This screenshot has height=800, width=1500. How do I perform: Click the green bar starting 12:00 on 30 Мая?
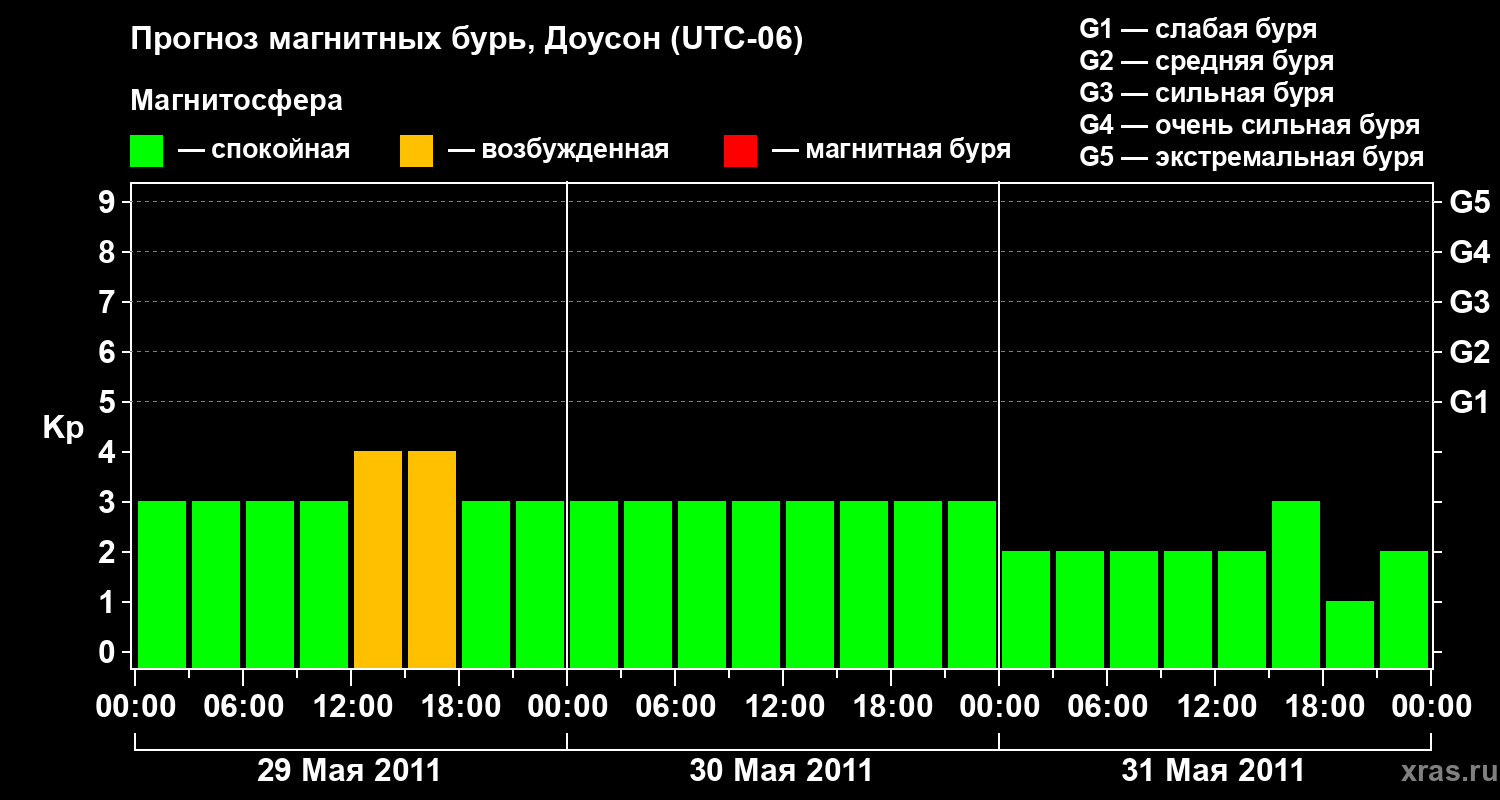[x=810, y=584]
